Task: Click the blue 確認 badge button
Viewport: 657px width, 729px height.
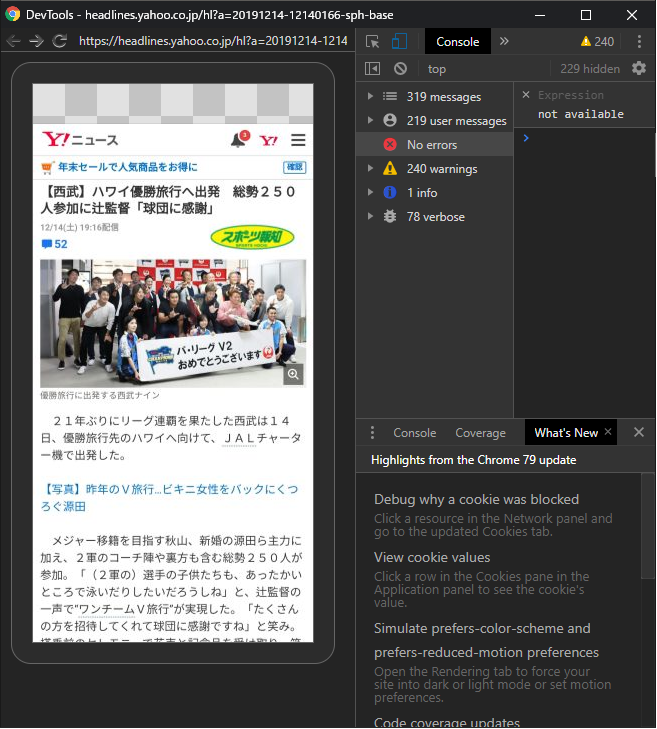Action: click(x=294, y=167)
